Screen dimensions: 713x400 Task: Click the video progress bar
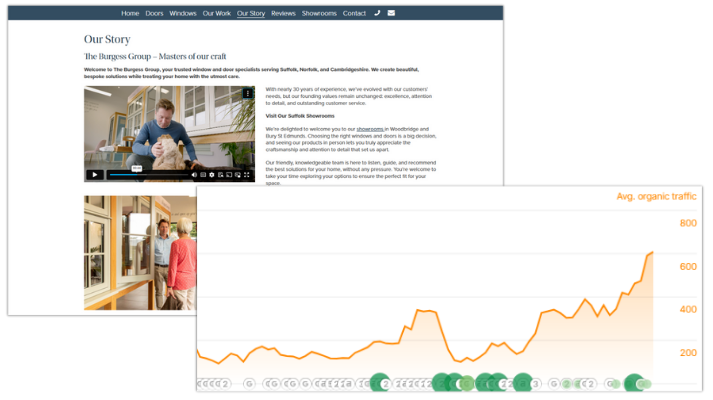[x=149, y=175]
